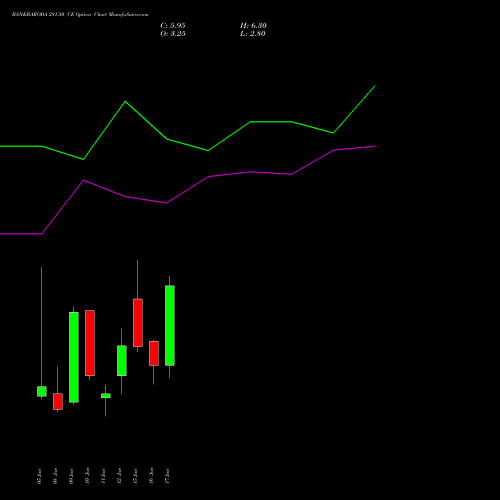Click the high value H: 6.30
The width and height of the screenshot is (500, 500).
pos(253,26)
